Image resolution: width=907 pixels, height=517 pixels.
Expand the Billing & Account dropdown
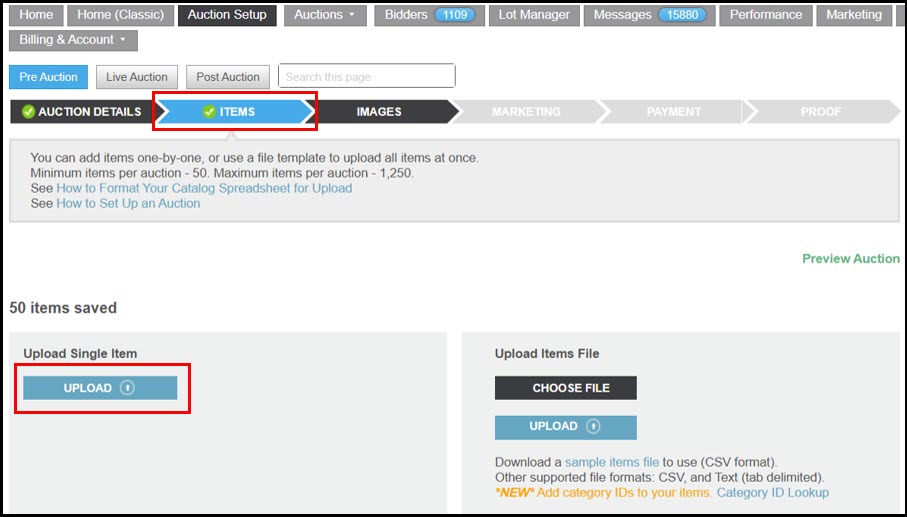[x=73, y=40]
